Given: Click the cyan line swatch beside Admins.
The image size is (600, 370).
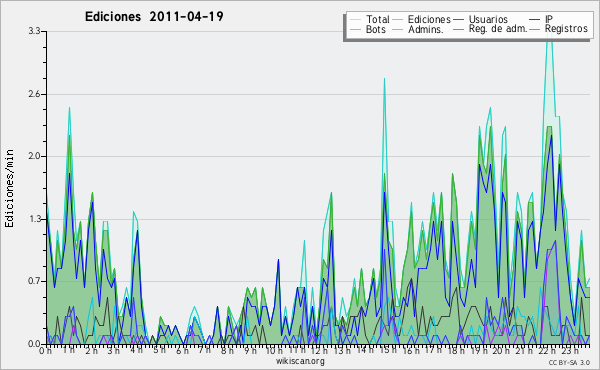Looking at the screenshot, I should click(398, 29).
